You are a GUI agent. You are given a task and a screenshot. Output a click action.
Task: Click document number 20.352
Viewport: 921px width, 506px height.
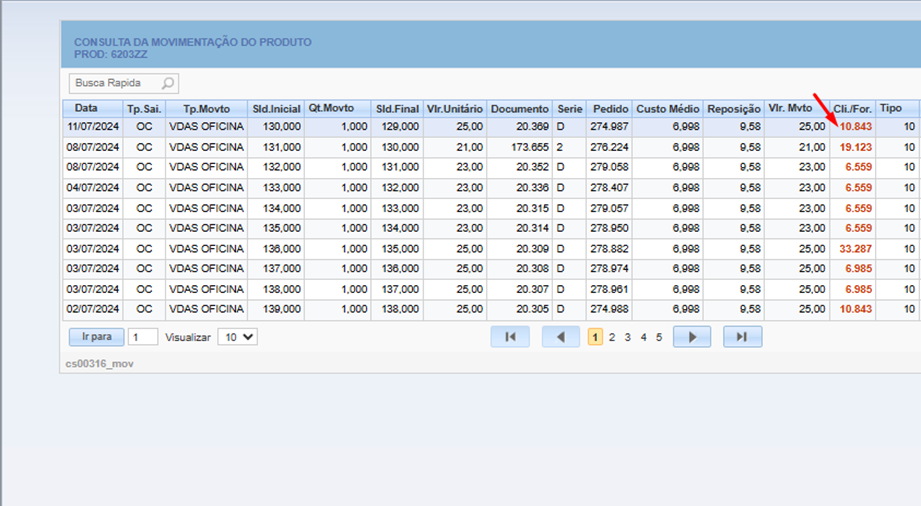click(x=532, y=167)
